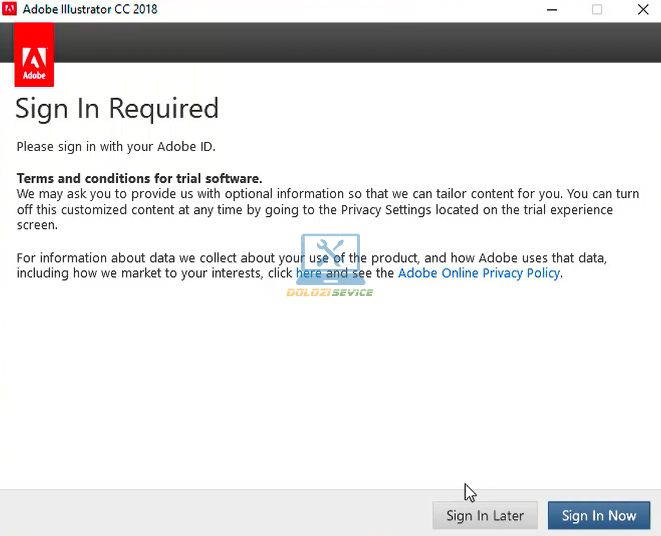
Task: Open the Adobe Online Privacy Policy link
Action: (x=478, y=273)
